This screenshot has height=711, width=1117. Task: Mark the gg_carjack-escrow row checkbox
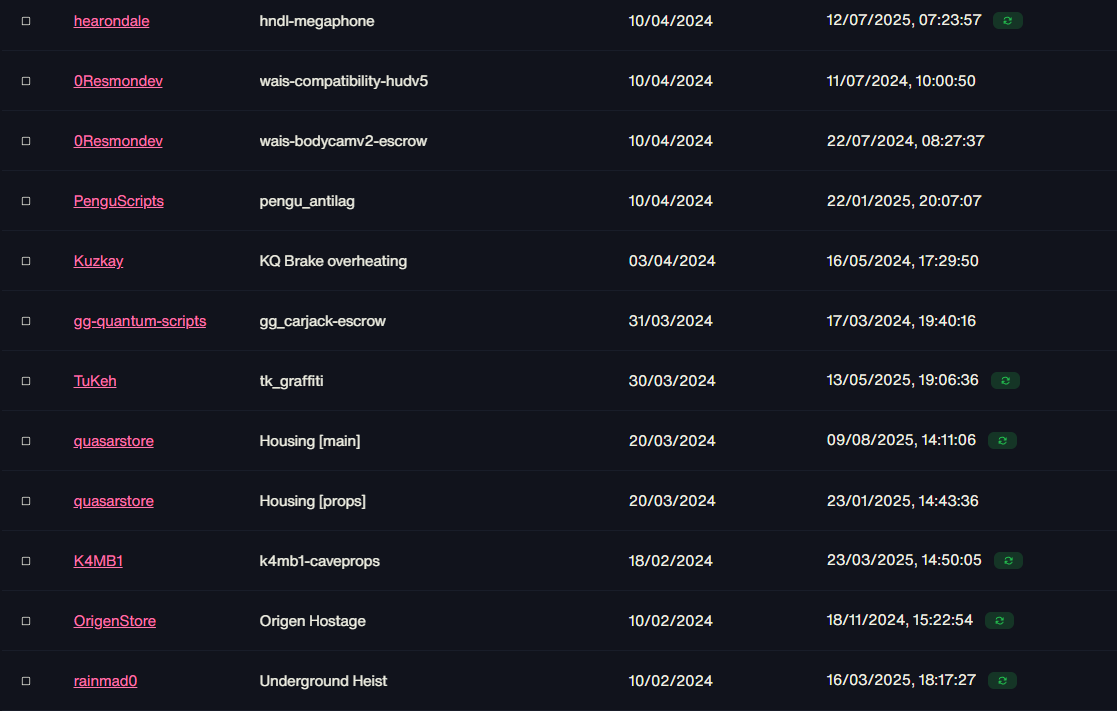point(26,321)
